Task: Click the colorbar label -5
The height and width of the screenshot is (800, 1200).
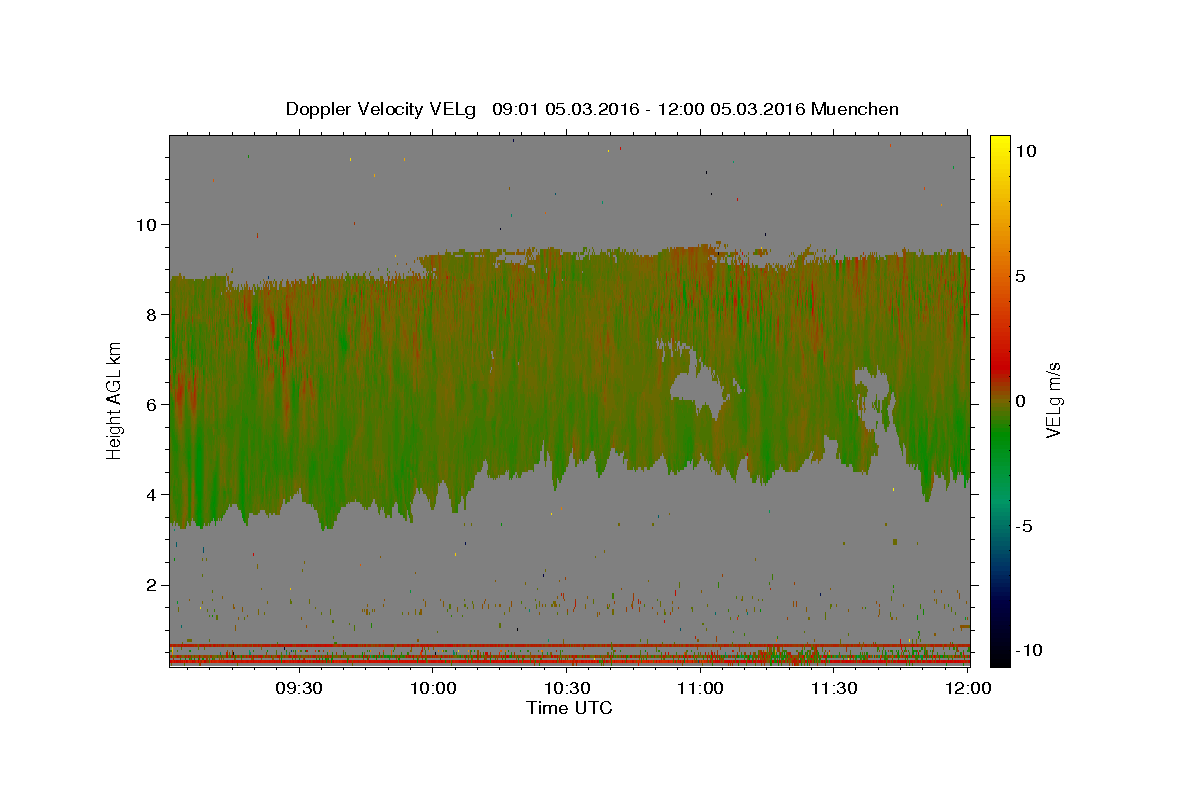Action: click(x=1027, y=526)
